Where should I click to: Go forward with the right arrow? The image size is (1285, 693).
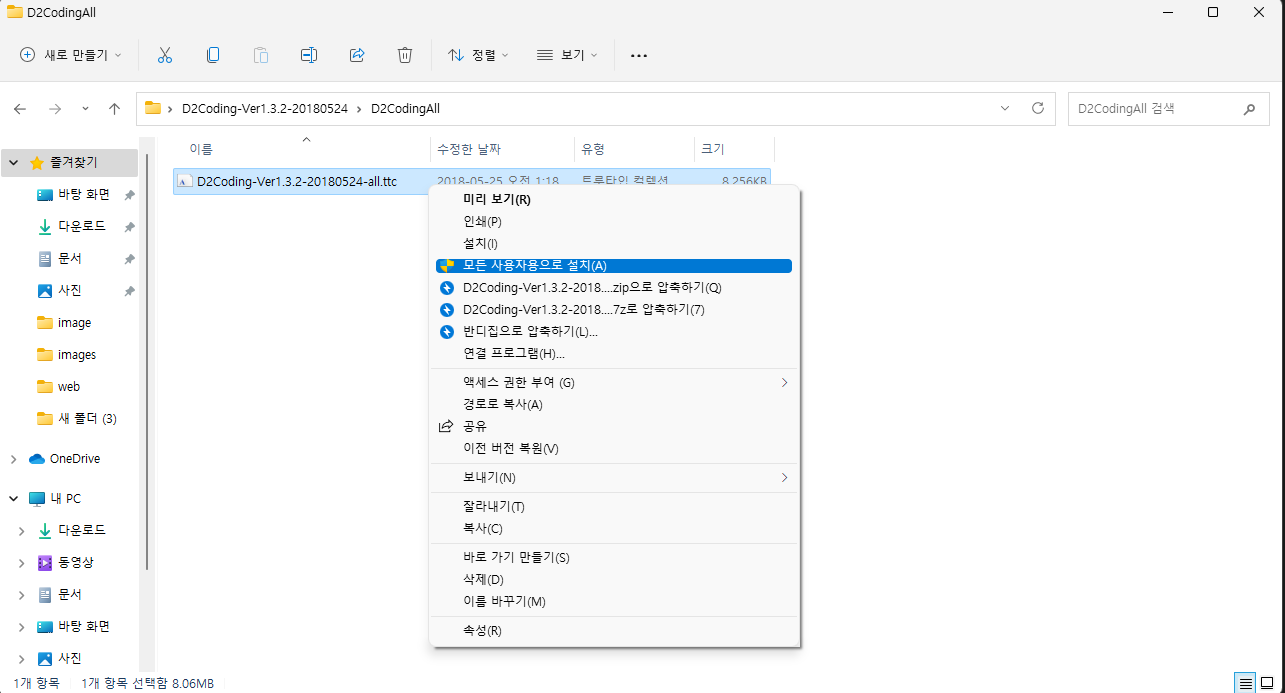(55, 108)
